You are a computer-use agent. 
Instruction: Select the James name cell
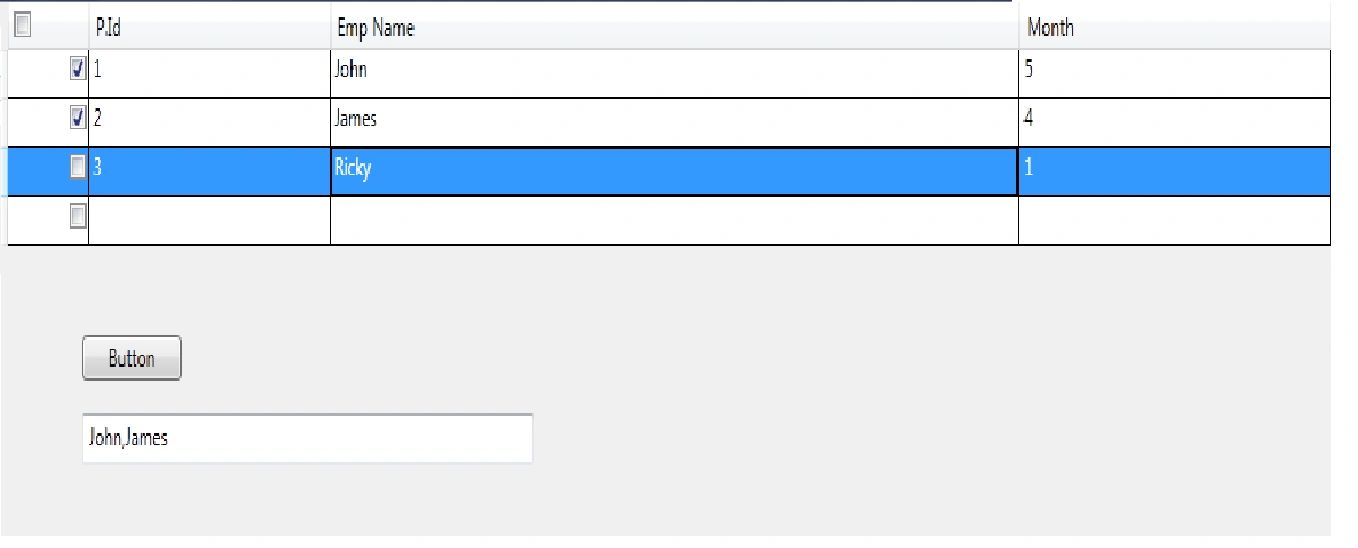674,122
